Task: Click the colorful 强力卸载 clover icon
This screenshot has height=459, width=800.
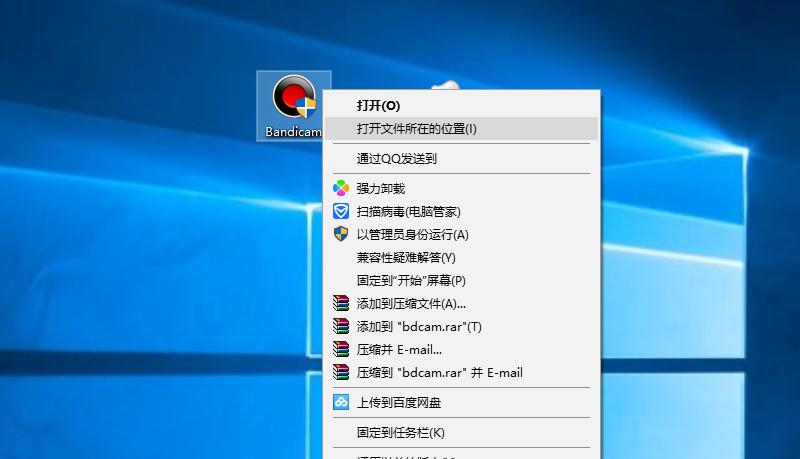Action: (x=341, y=188)
